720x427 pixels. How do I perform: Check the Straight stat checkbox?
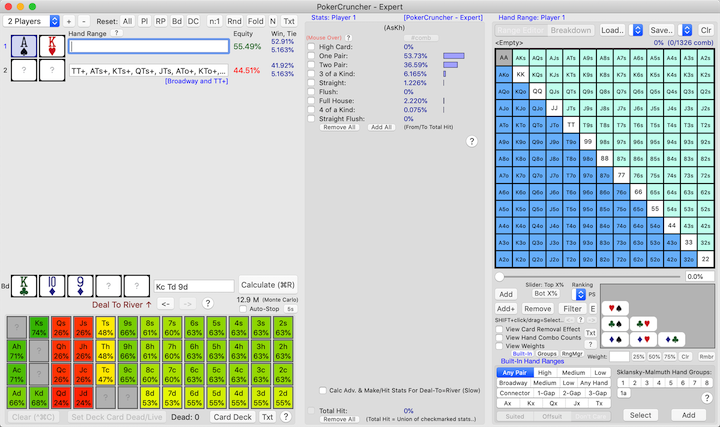[311, 83]
